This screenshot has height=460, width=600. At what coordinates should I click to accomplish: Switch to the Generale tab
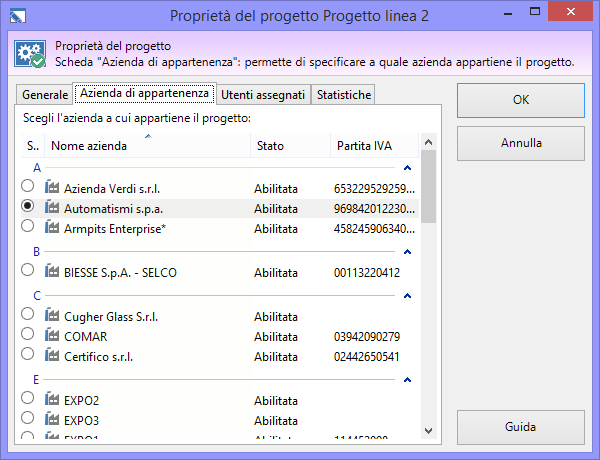tap(45, 95)
